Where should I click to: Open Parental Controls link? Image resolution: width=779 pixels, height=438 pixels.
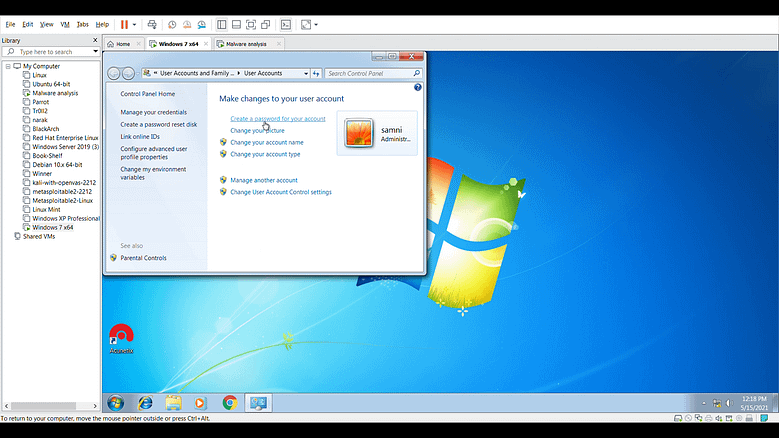(143, 258)
